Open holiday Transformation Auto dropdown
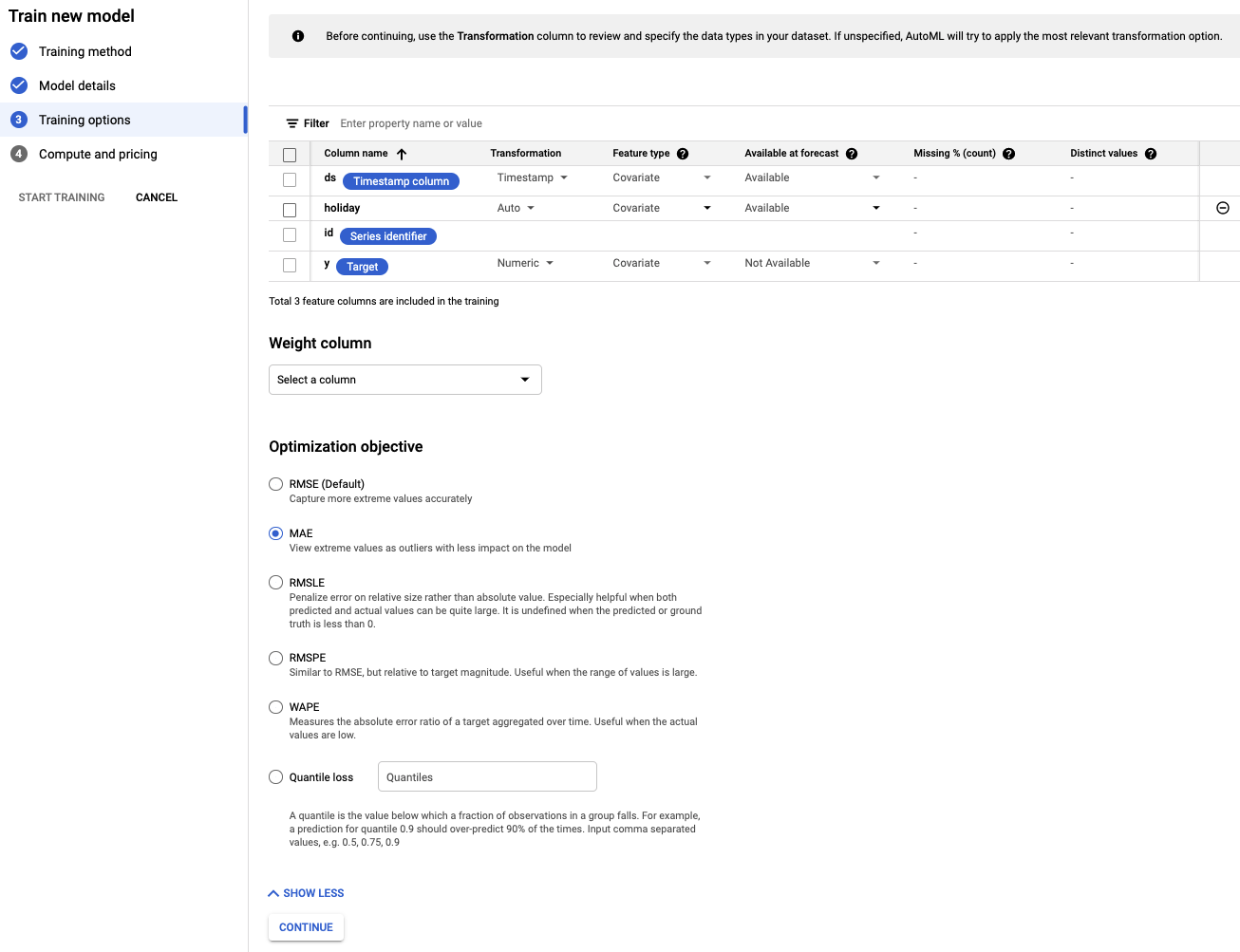This screenshot has width=1240, height=952. click(x=516, y=208)
